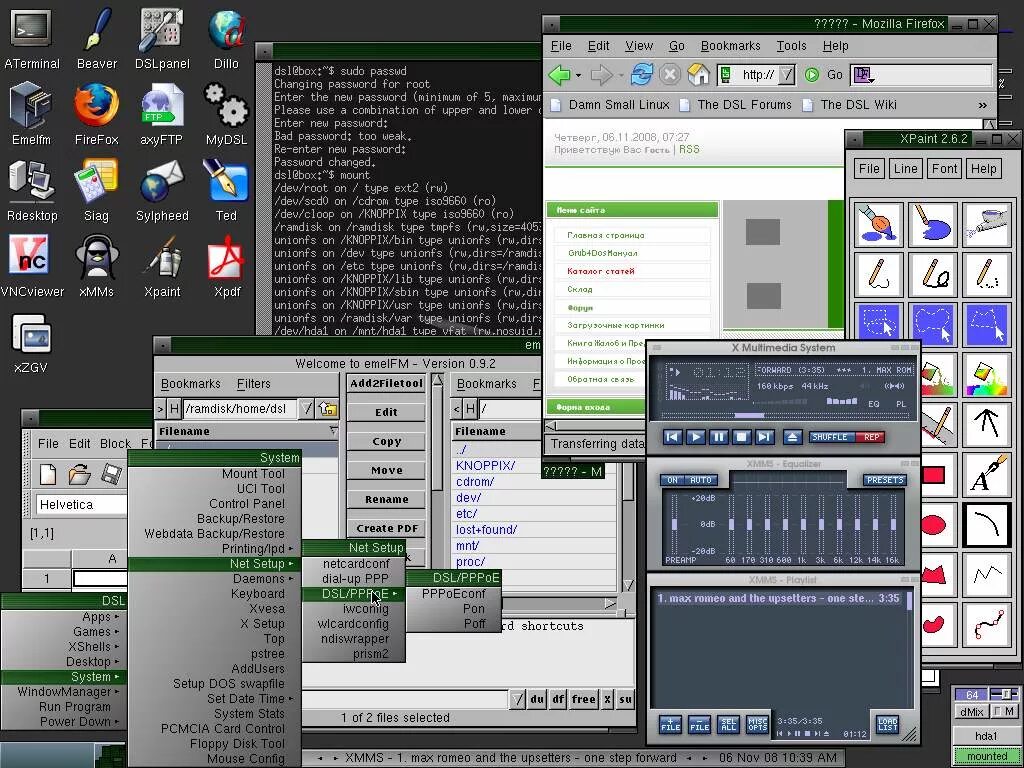
Task: Select XPaint rectangular selection tool
Action: coord(878,323)
